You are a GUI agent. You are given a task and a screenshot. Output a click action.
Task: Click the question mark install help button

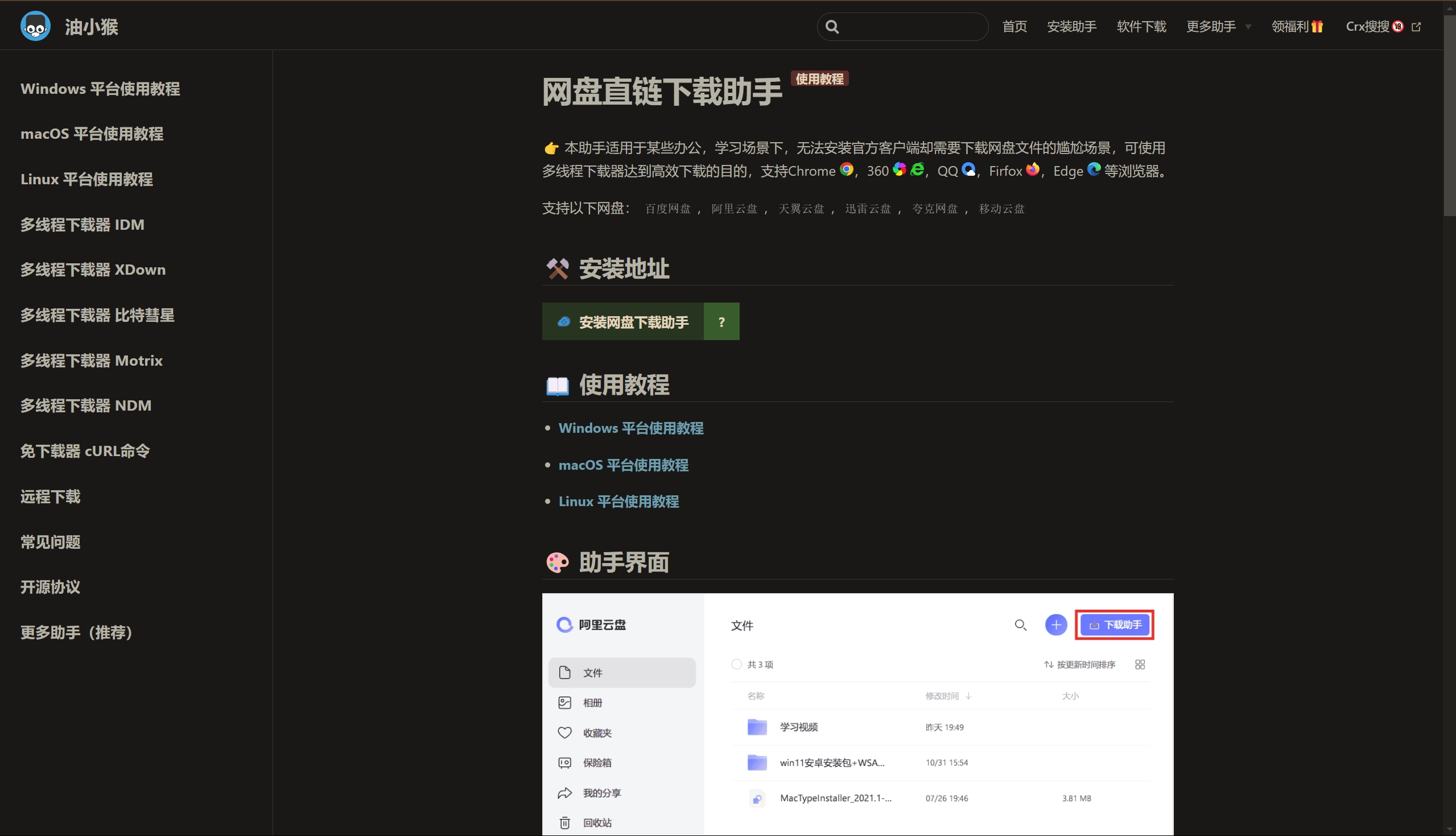pos(721,321)
